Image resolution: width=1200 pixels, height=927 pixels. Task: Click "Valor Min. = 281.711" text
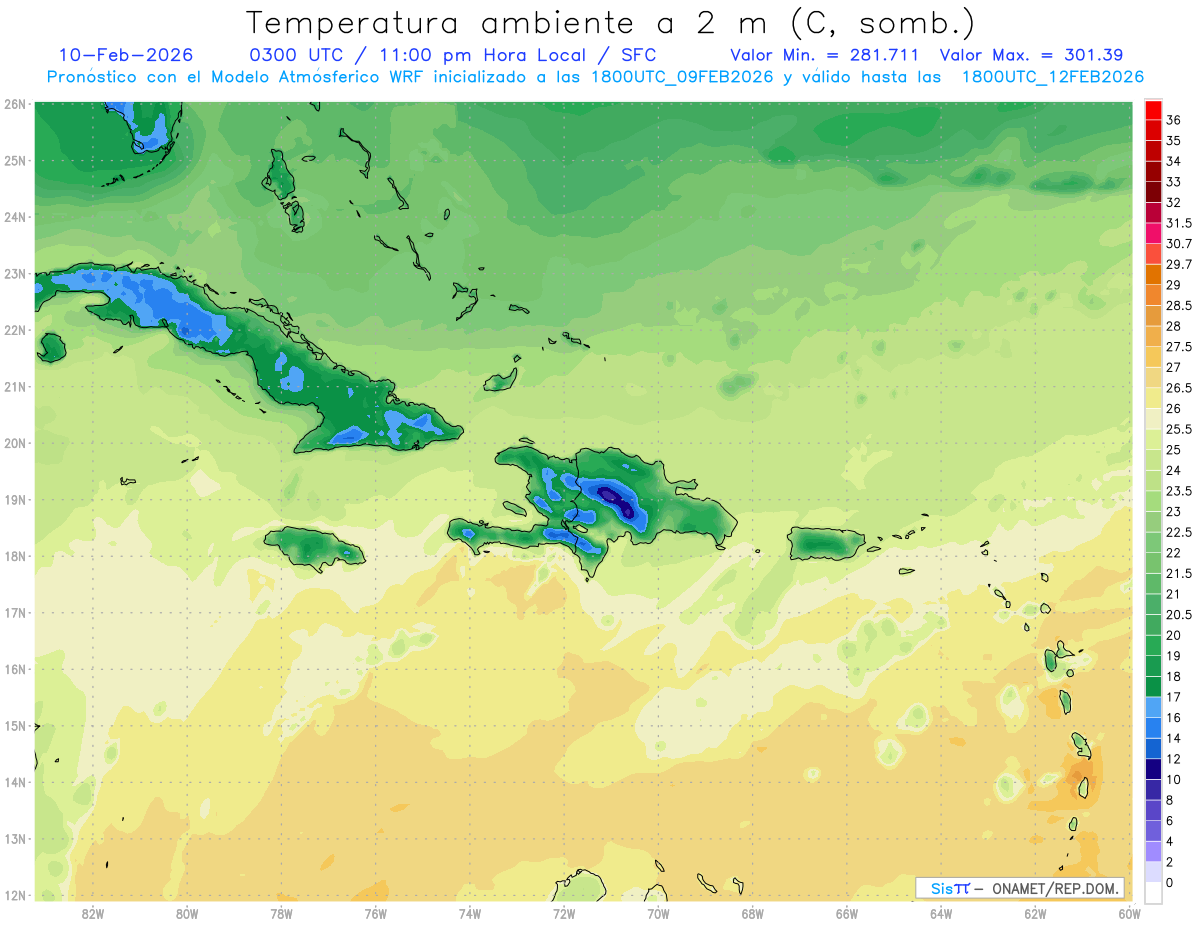pyautogui.click(x=824, y=55)
